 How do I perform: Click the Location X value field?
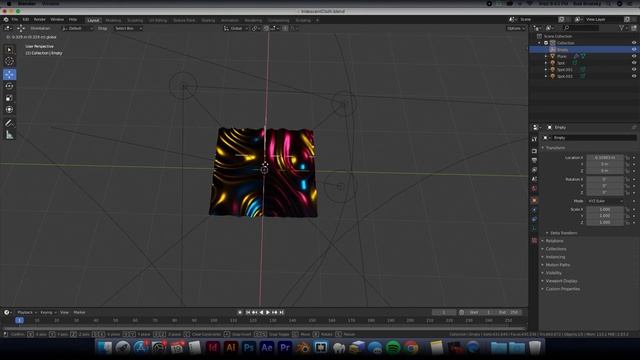pos(605,158)
